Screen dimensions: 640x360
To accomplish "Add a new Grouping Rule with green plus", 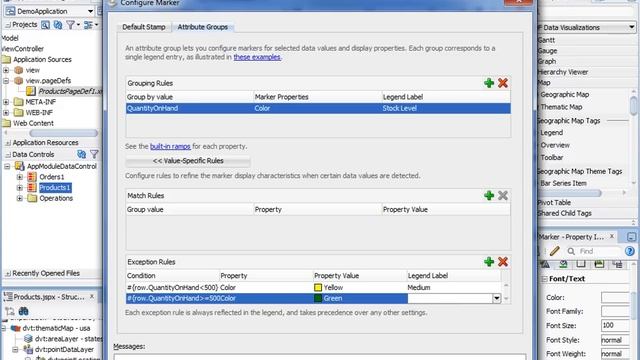I will [x=489, y=83].
